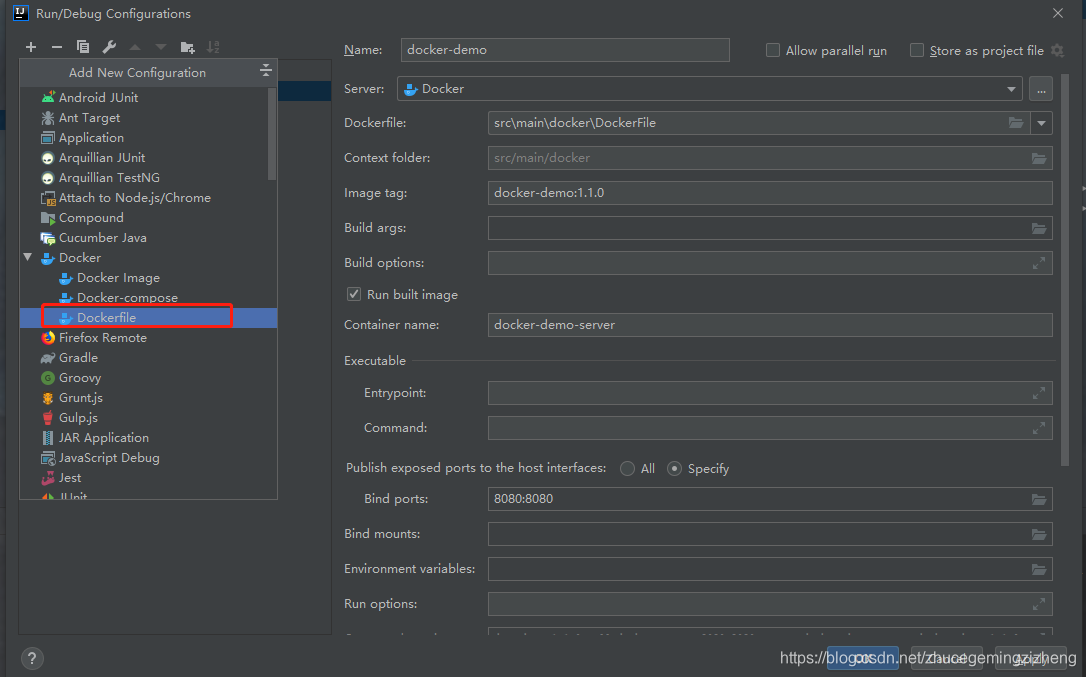Click the Name input field

coord(565,50)
